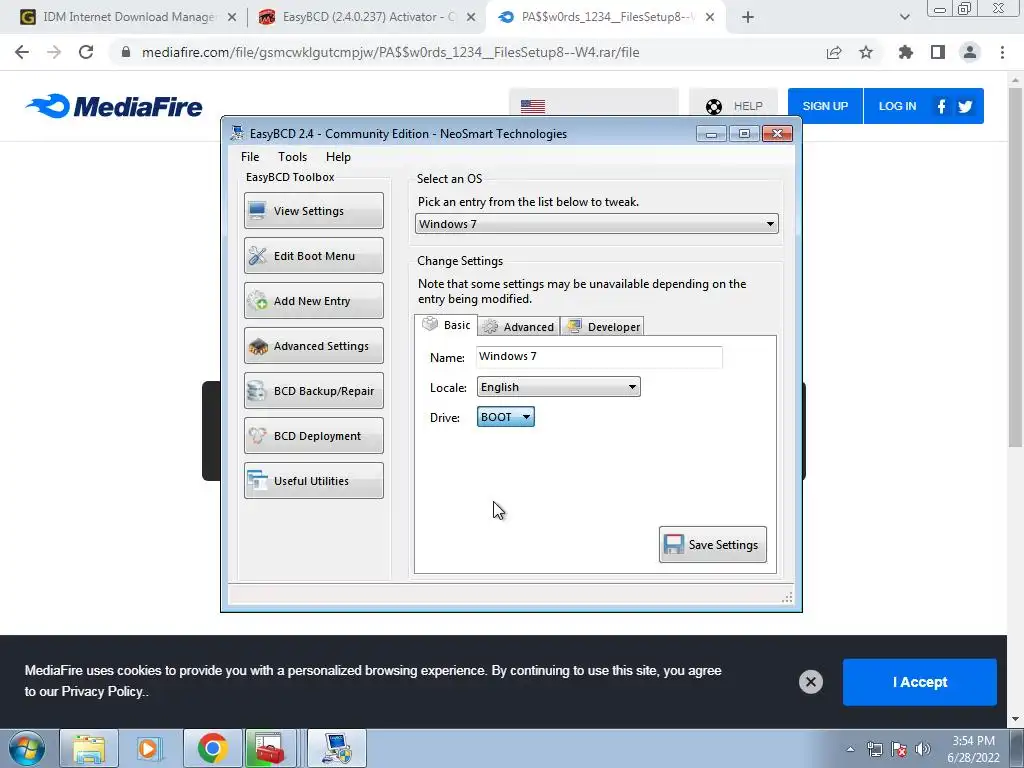
Task: Open Chrome extensions puzzle icon
Action: (905, 52)
